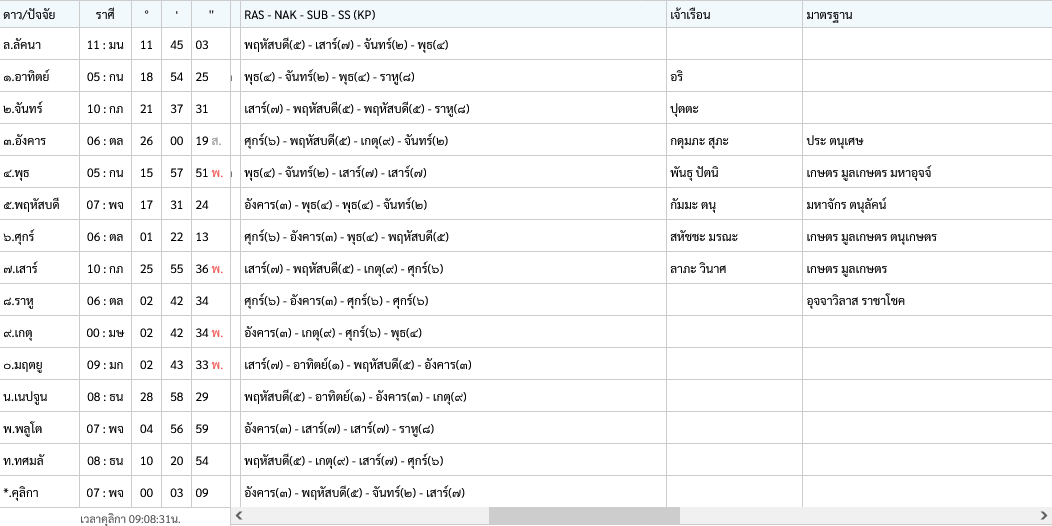Image resolution: width=1052 pixels, height=526 pixels.
Task: Click the ๐.มฤตยู KP cell starting เสาร์(๗) - อาทิตย์(๑)
Action: pyautogui.click(x=454, y=365)
